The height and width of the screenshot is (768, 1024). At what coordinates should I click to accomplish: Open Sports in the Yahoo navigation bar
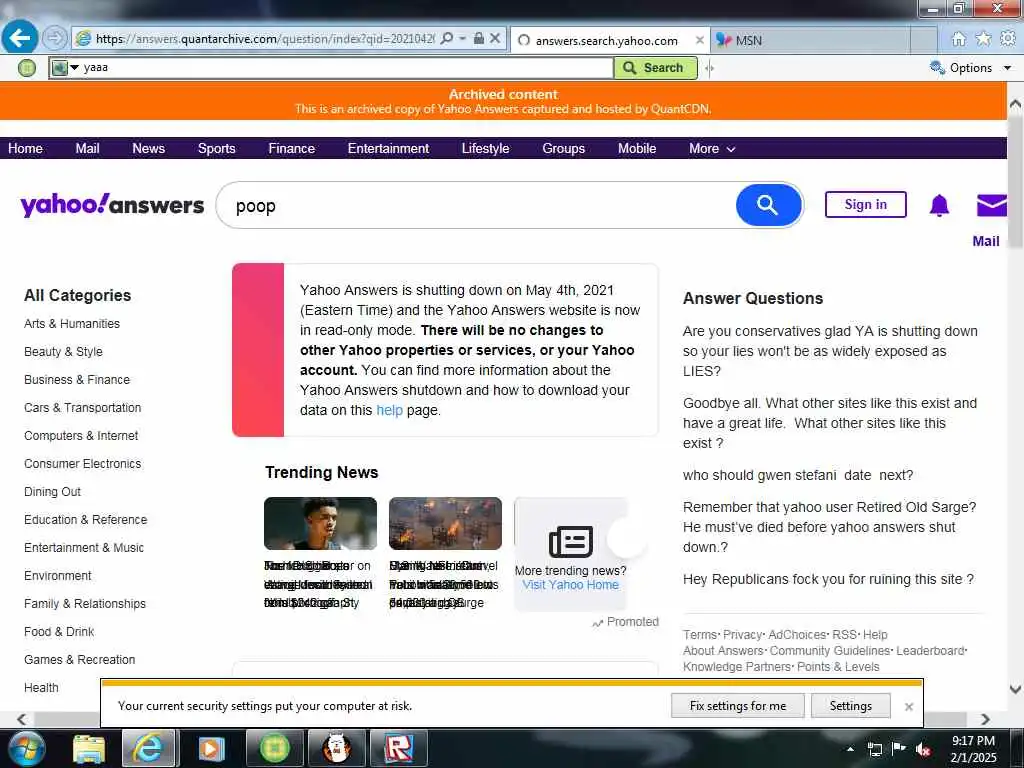tap(216, 149)
